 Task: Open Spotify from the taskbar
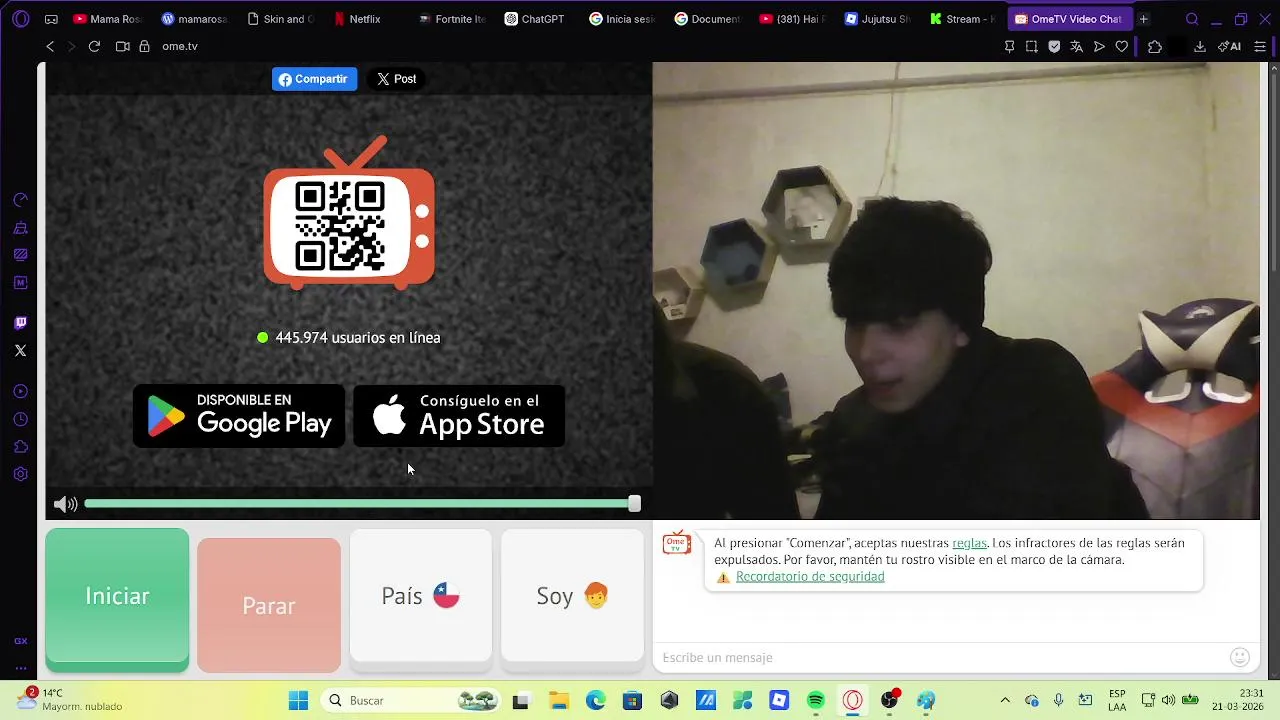coord(816,700)
